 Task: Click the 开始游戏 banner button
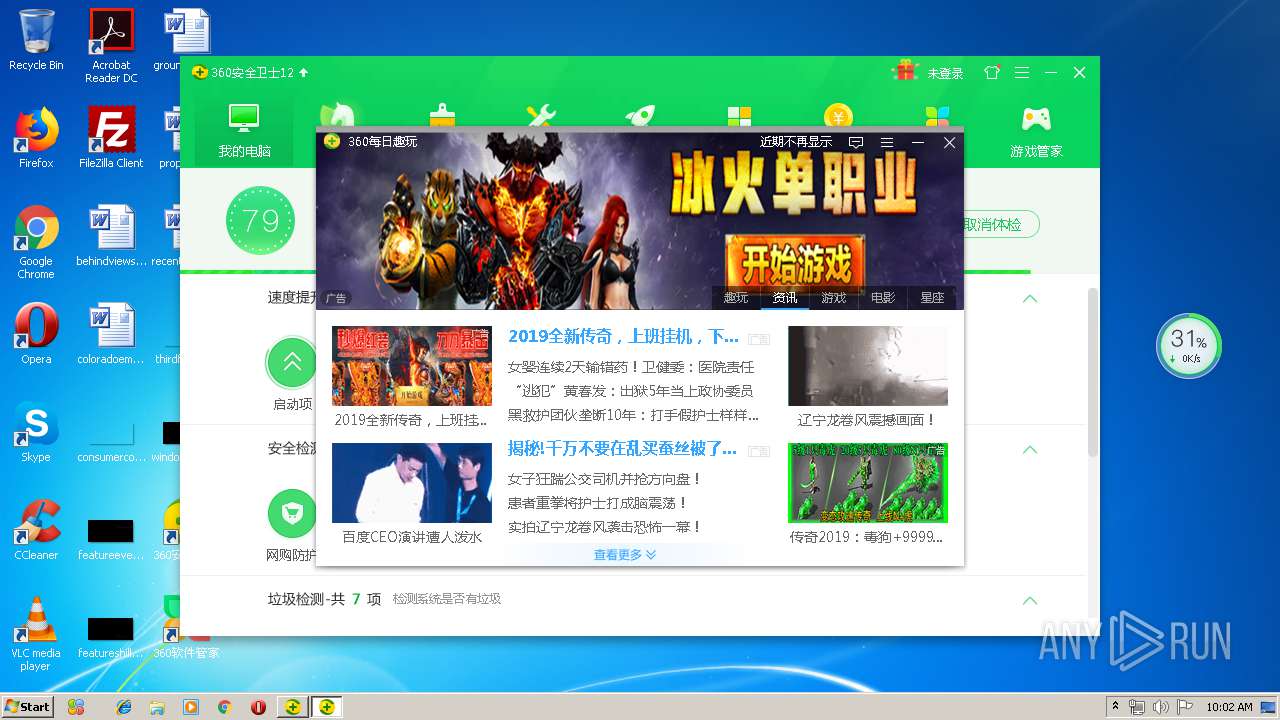(x=795, y=264)
